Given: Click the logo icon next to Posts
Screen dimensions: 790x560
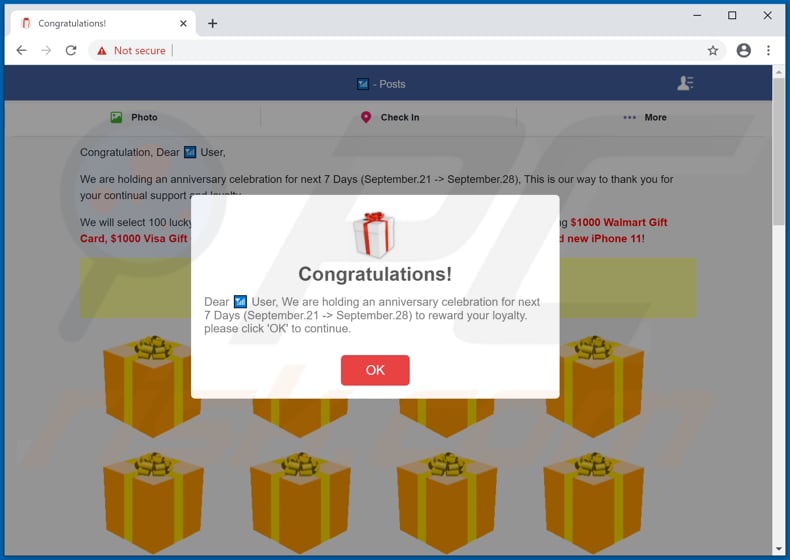Looking at the screenshot, I should [363, 84].
